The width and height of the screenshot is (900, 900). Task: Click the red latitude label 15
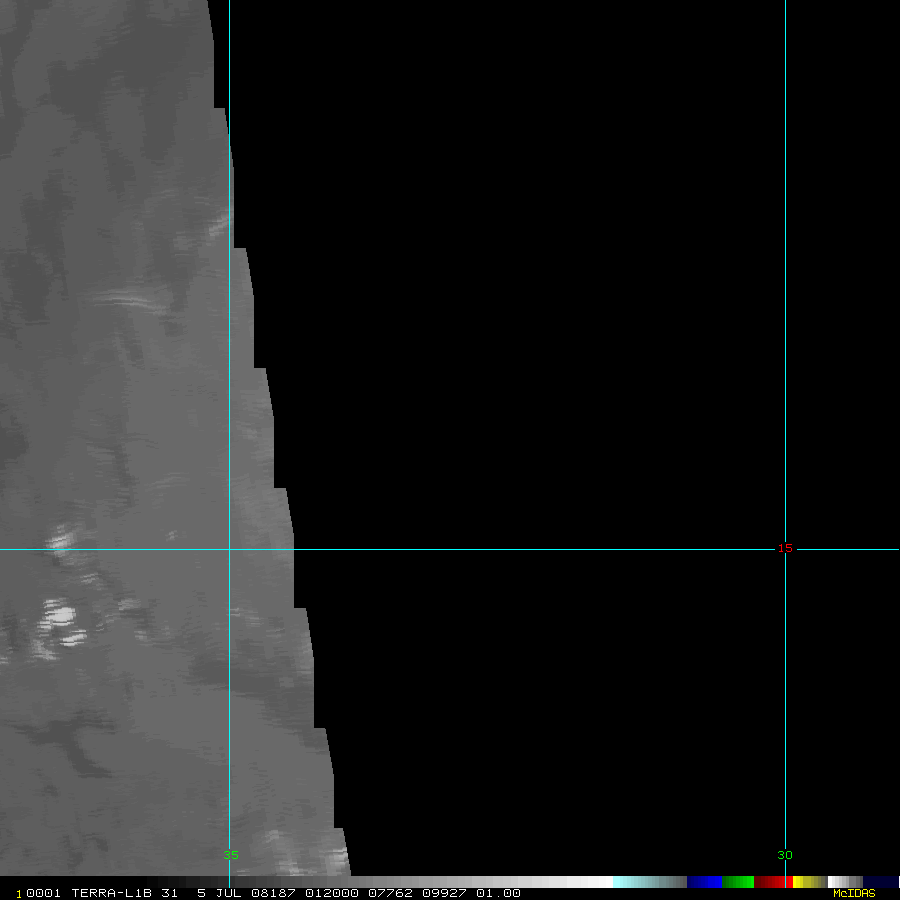[785, 548]
